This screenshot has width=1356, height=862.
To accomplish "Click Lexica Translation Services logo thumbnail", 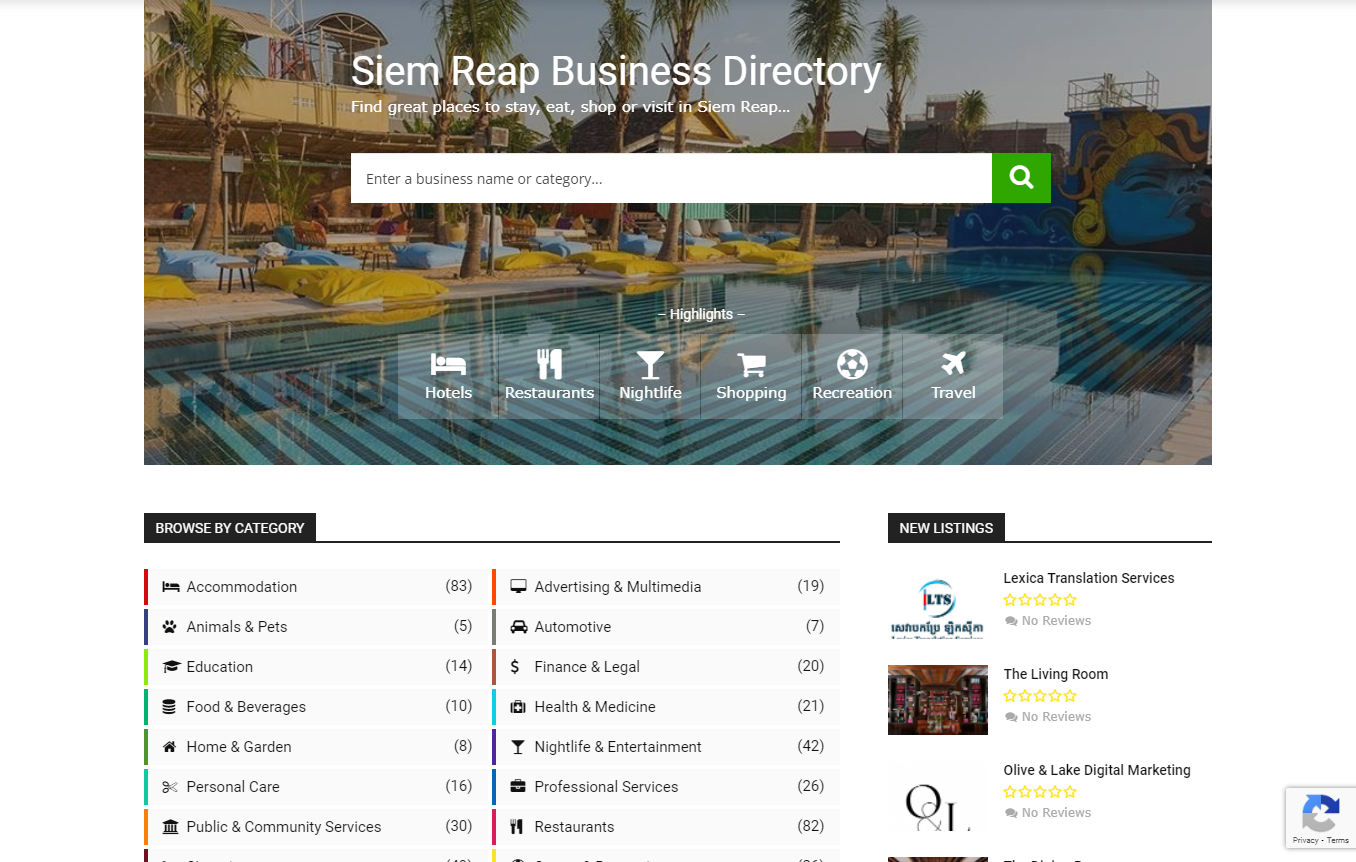I will 937,604.
